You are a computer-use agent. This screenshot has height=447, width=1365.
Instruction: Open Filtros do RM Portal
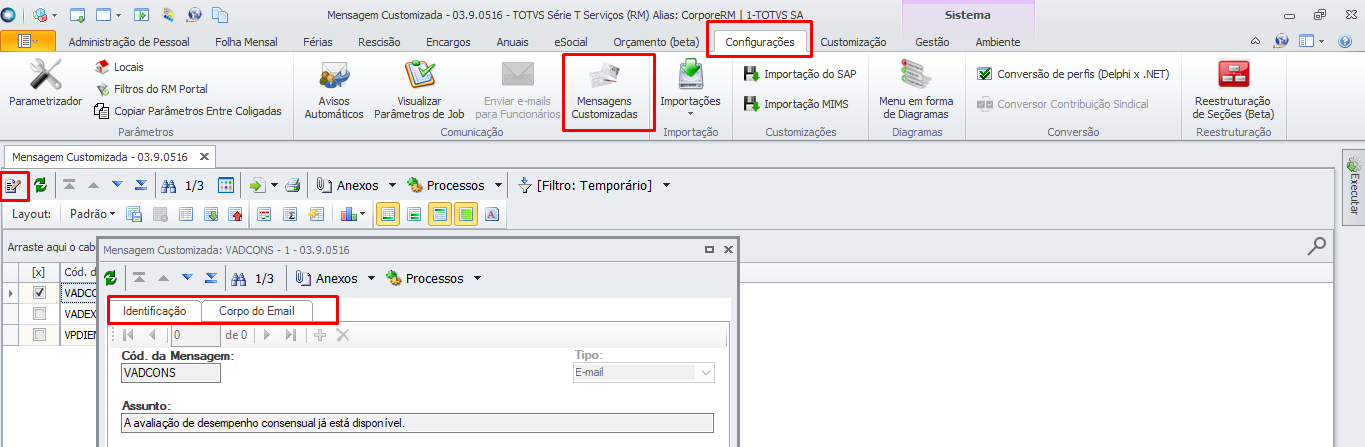pyautogui.click(x=151, y=89)
